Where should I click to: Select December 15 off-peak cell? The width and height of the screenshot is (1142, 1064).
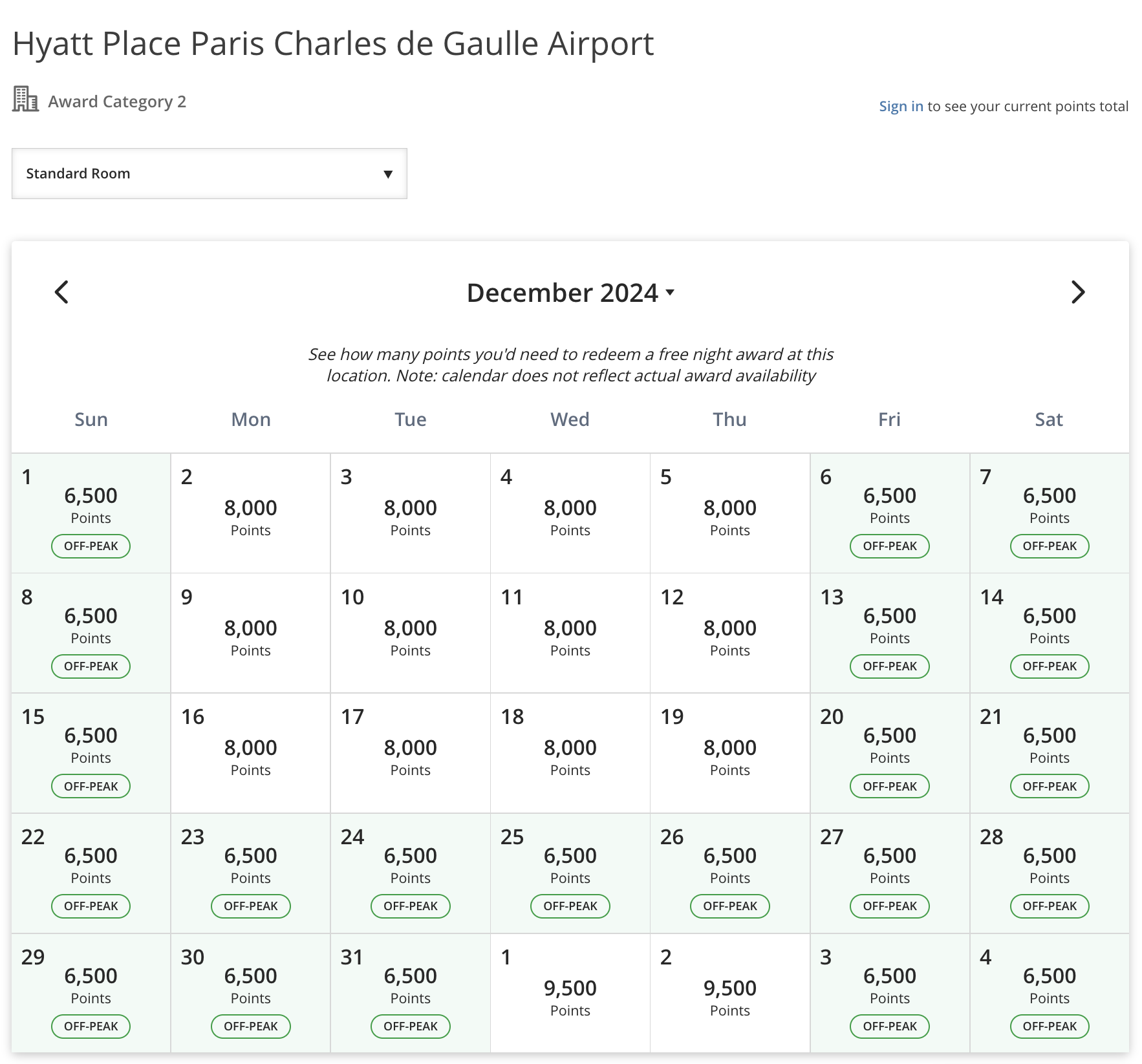tap(91, 753)
